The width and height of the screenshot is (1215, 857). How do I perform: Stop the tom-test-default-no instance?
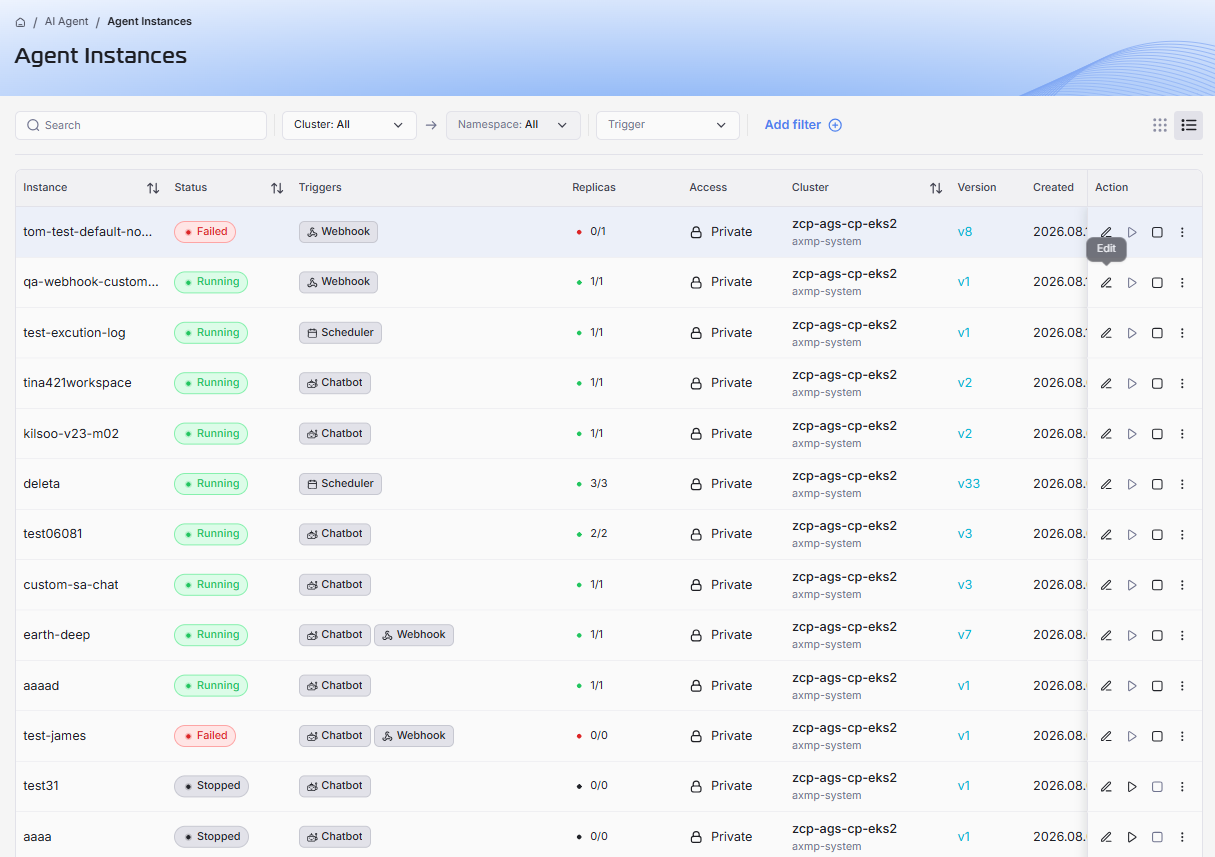pos(1157,232)
